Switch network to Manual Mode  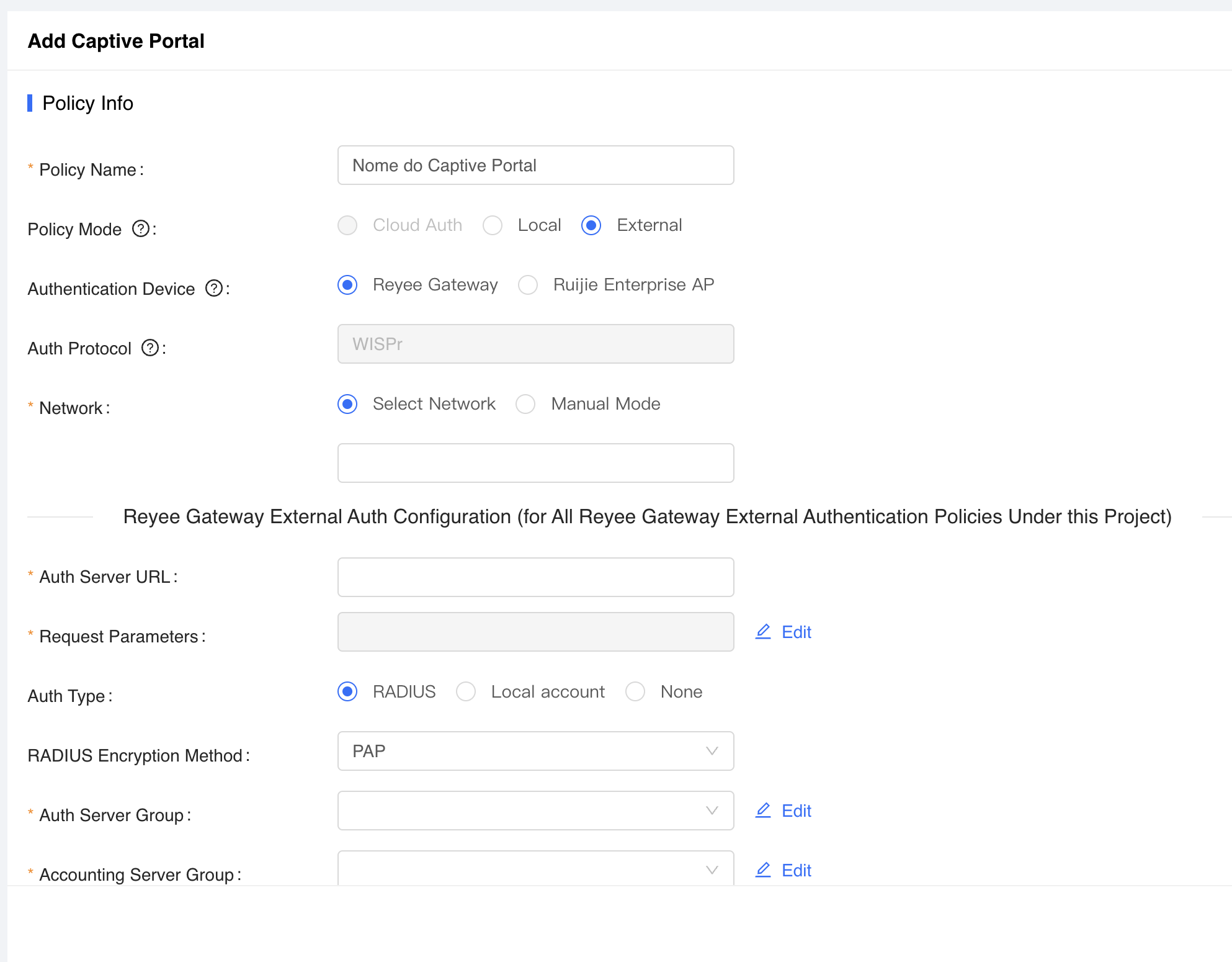[526, 404]
